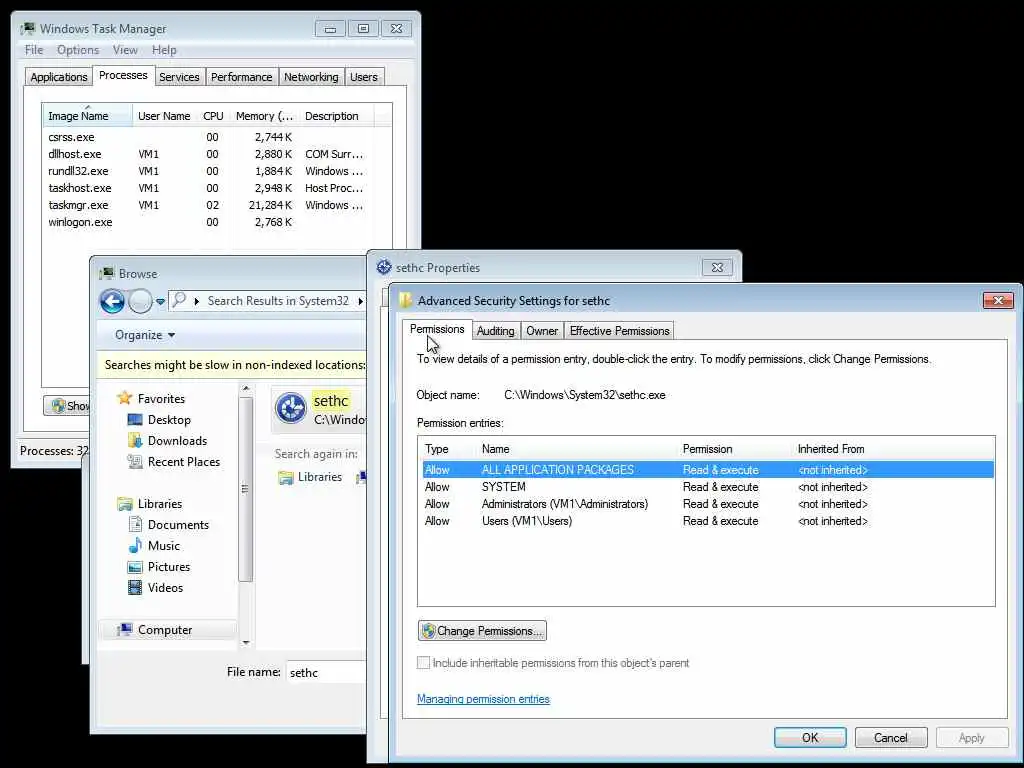Sort processes by User Name column
This screenshot has width=1024, height=768.
pos(165,116)
